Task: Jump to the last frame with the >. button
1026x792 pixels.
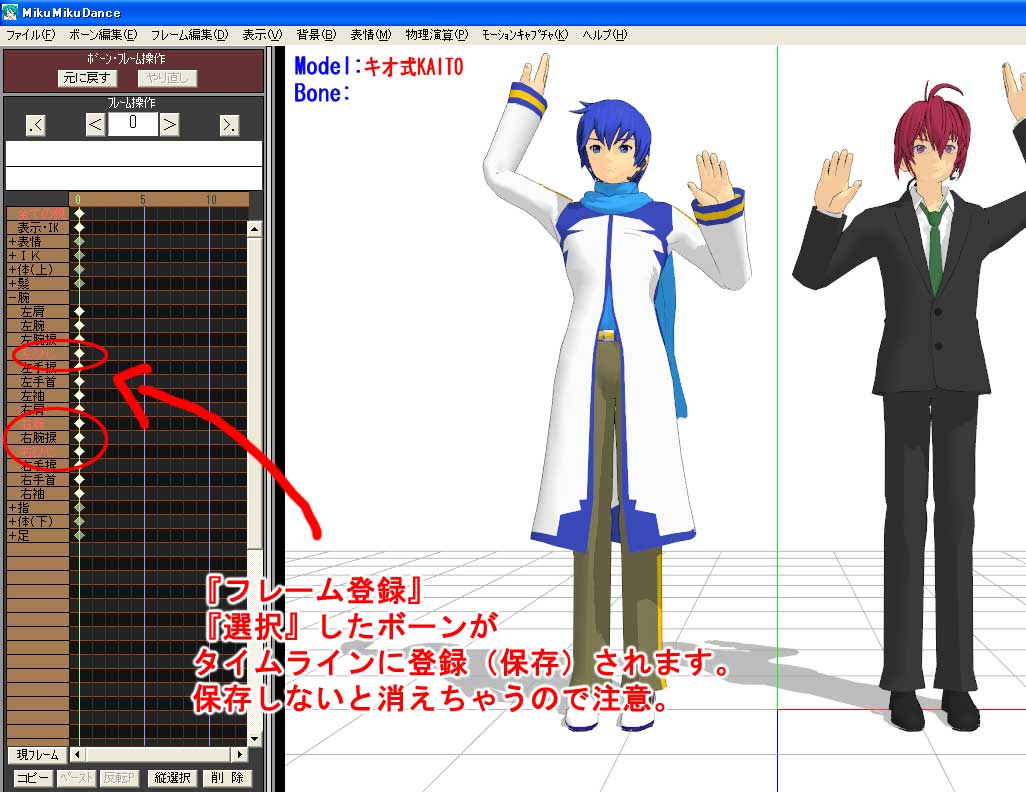Action: [229, 124]
